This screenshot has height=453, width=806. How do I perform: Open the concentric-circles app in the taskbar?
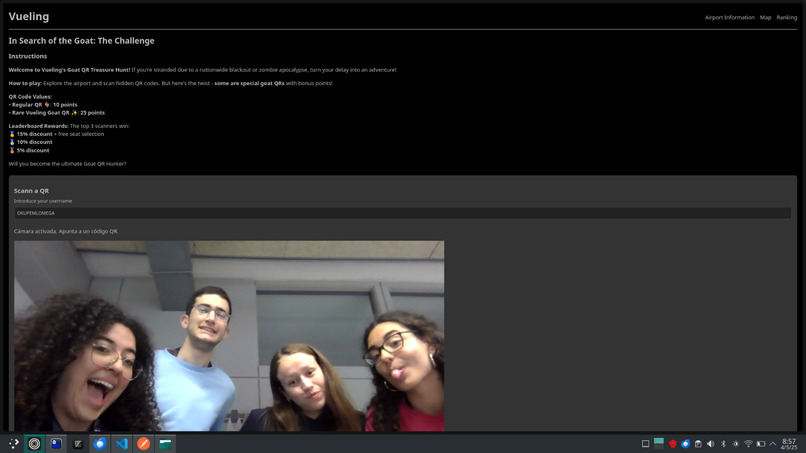click(x=34, y=443)
